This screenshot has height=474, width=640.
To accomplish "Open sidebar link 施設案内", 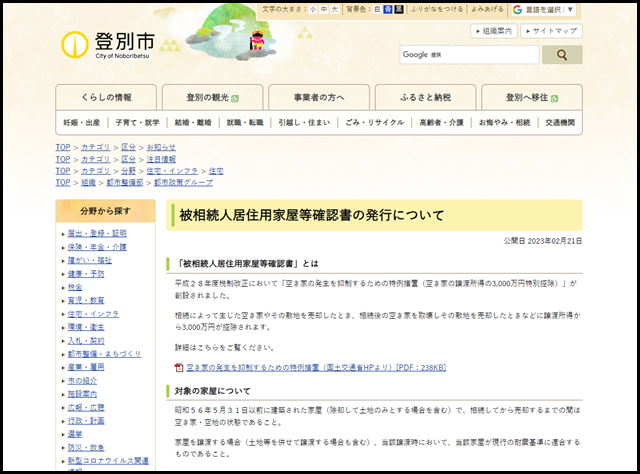I will [x=82, y=394].
